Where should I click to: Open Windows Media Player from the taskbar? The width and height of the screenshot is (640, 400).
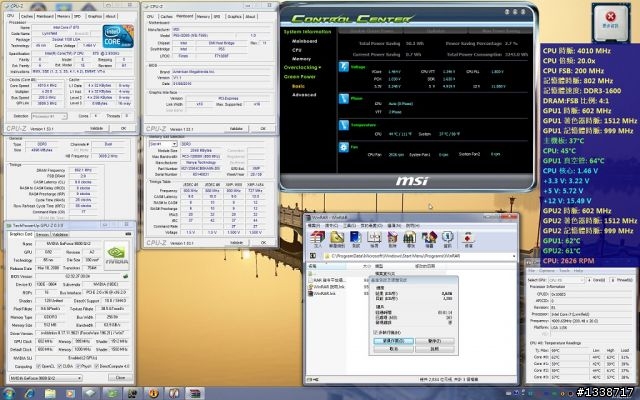[x=71, y=393]
